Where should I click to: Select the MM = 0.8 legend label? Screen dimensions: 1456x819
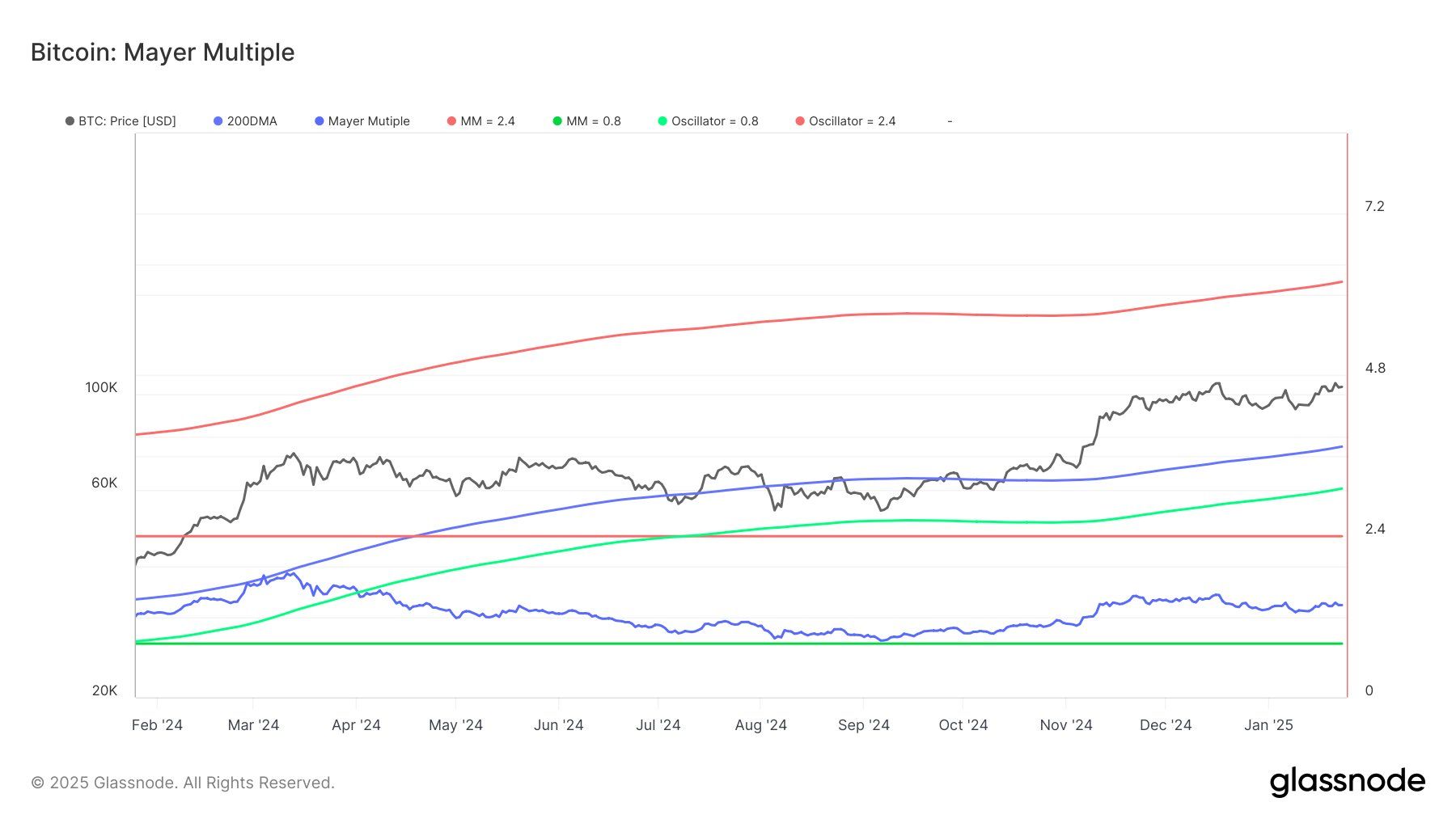(592, 120)
